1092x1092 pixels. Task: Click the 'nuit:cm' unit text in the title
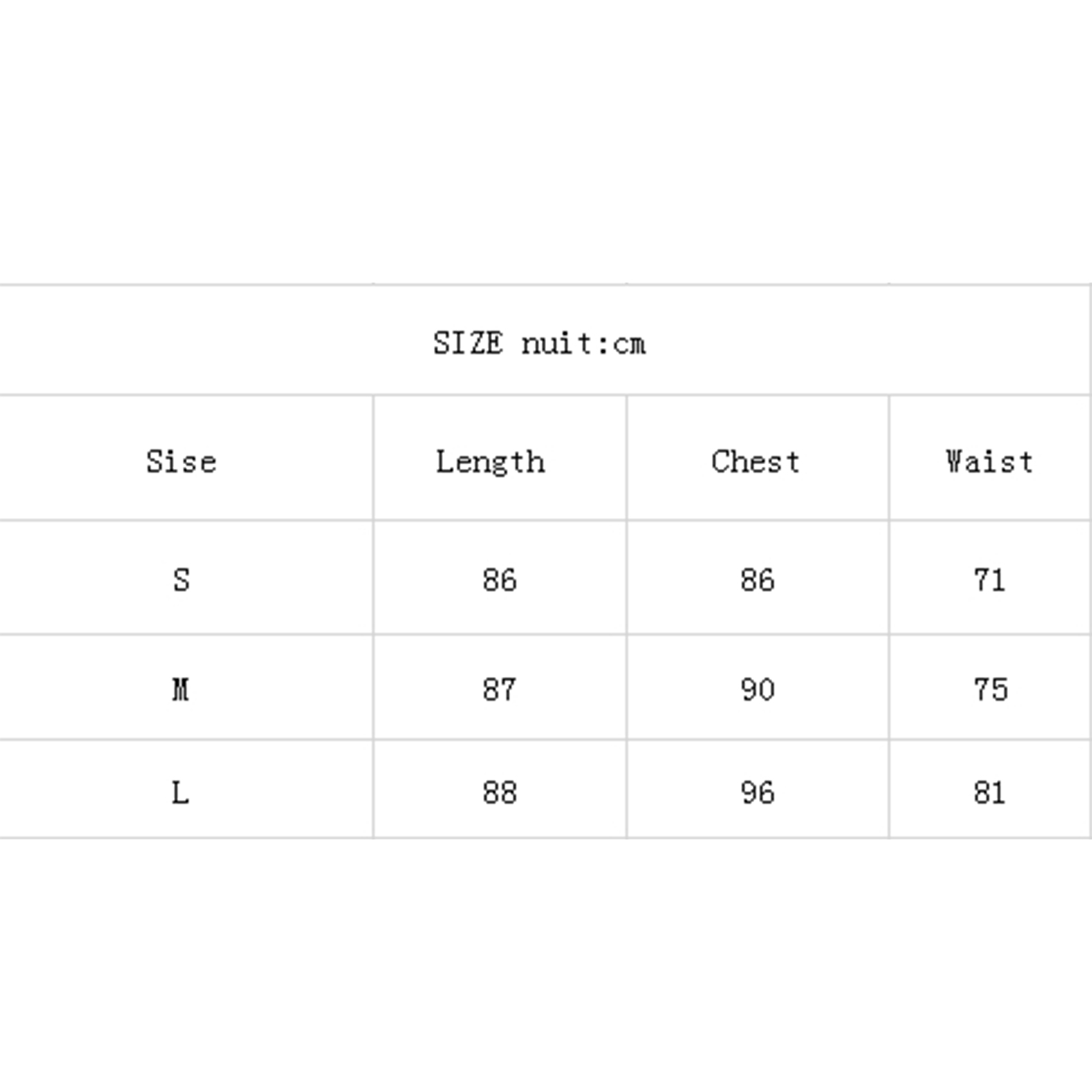coord(584,343)
